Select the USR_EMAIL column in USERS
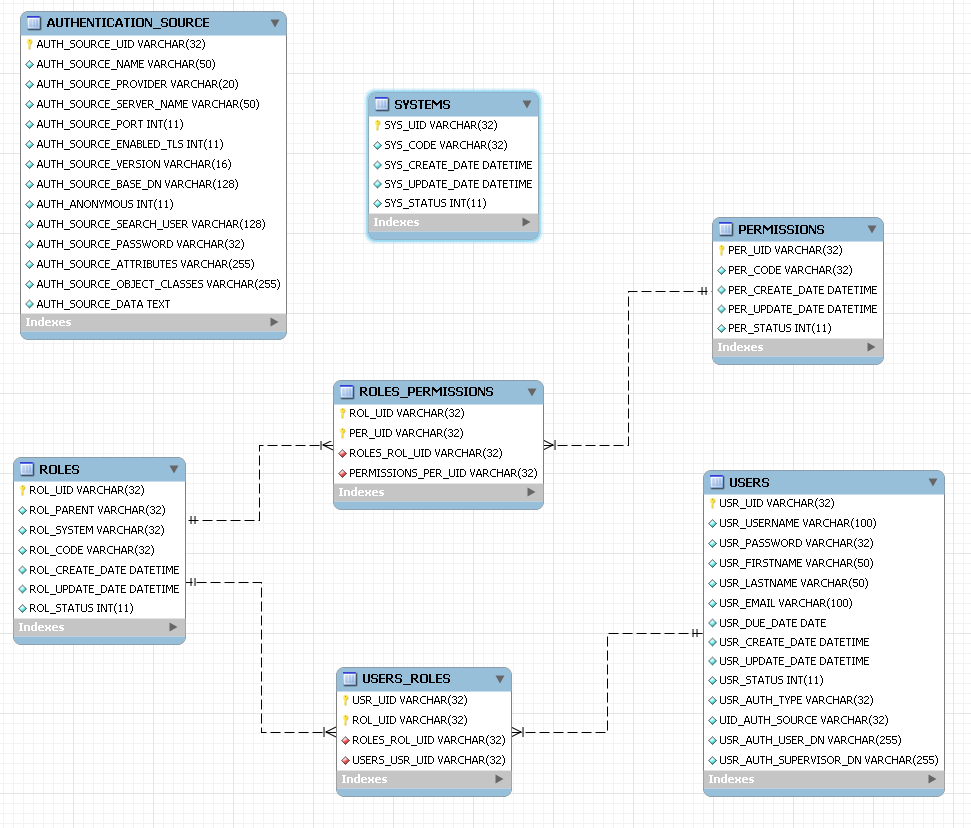The height and width of the screenshot is (828, 971). (x=785, y=603)
